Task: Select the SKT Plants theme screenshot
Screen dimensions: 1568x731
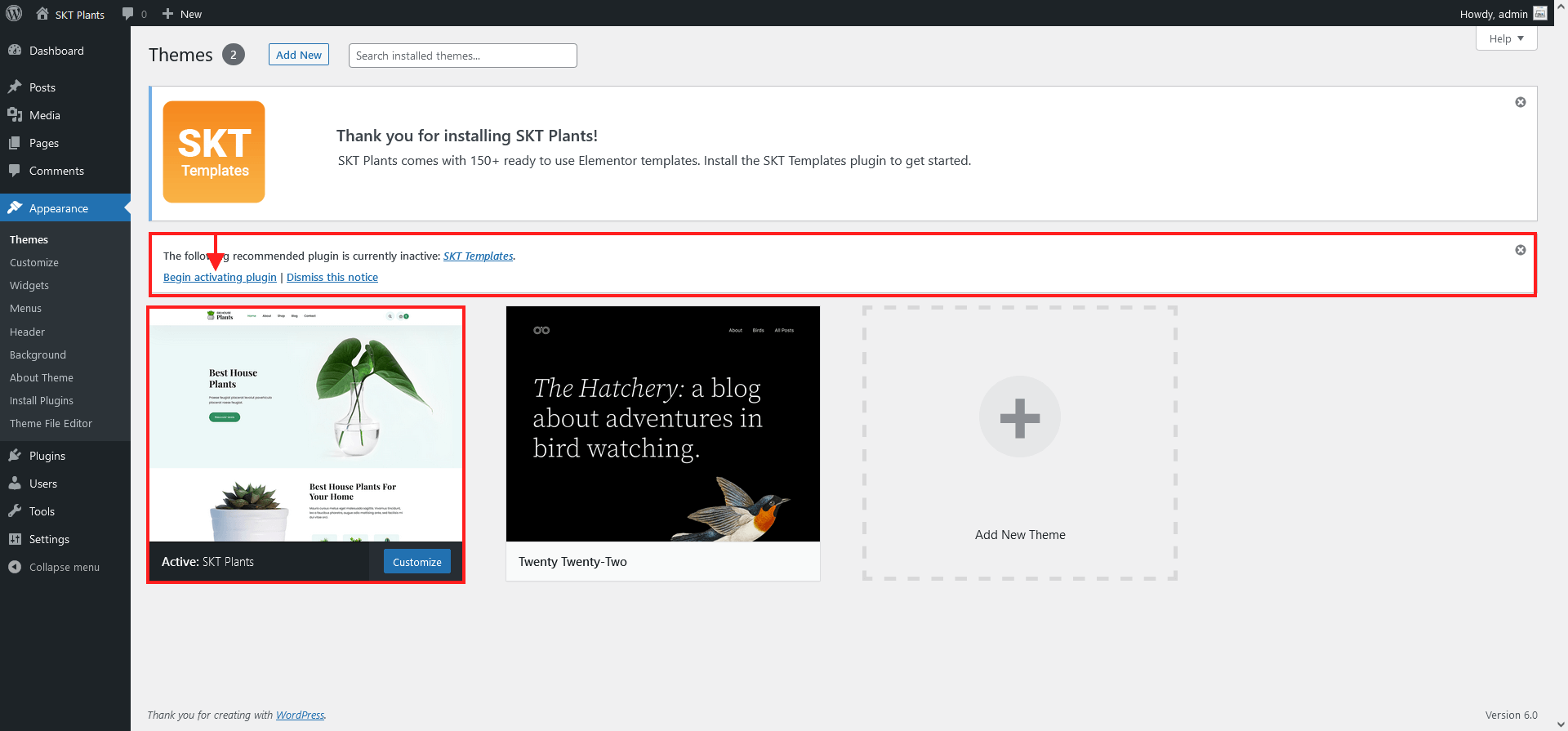Action: 306,425
